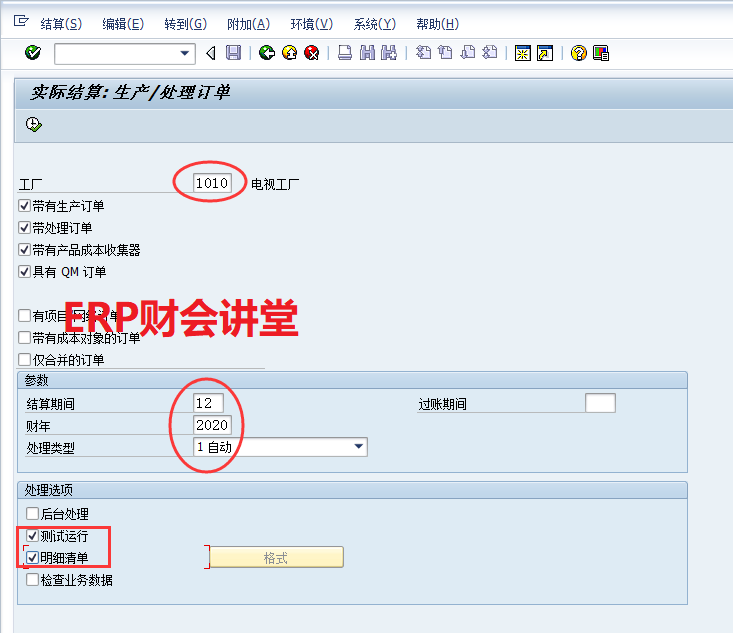The width and height of the screenshot is (733, 633).
Task: Click the yellow Help question mark icon
Action: pos(579,53)
